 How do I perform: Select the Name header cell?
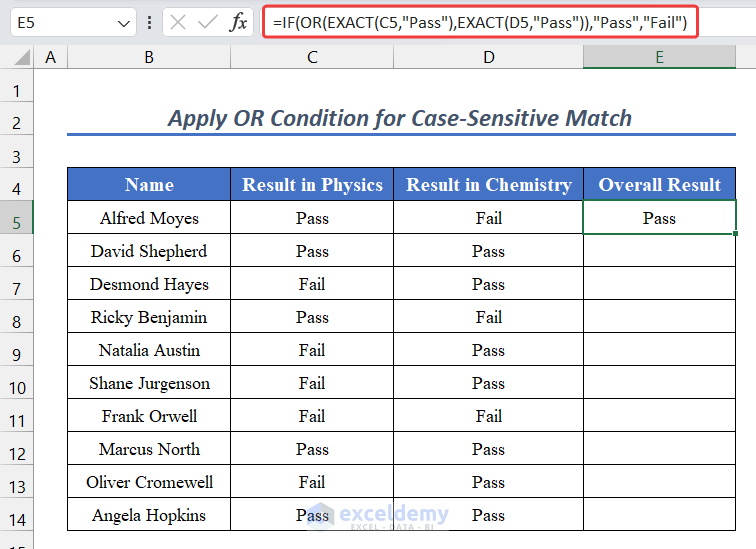point(149,185)
